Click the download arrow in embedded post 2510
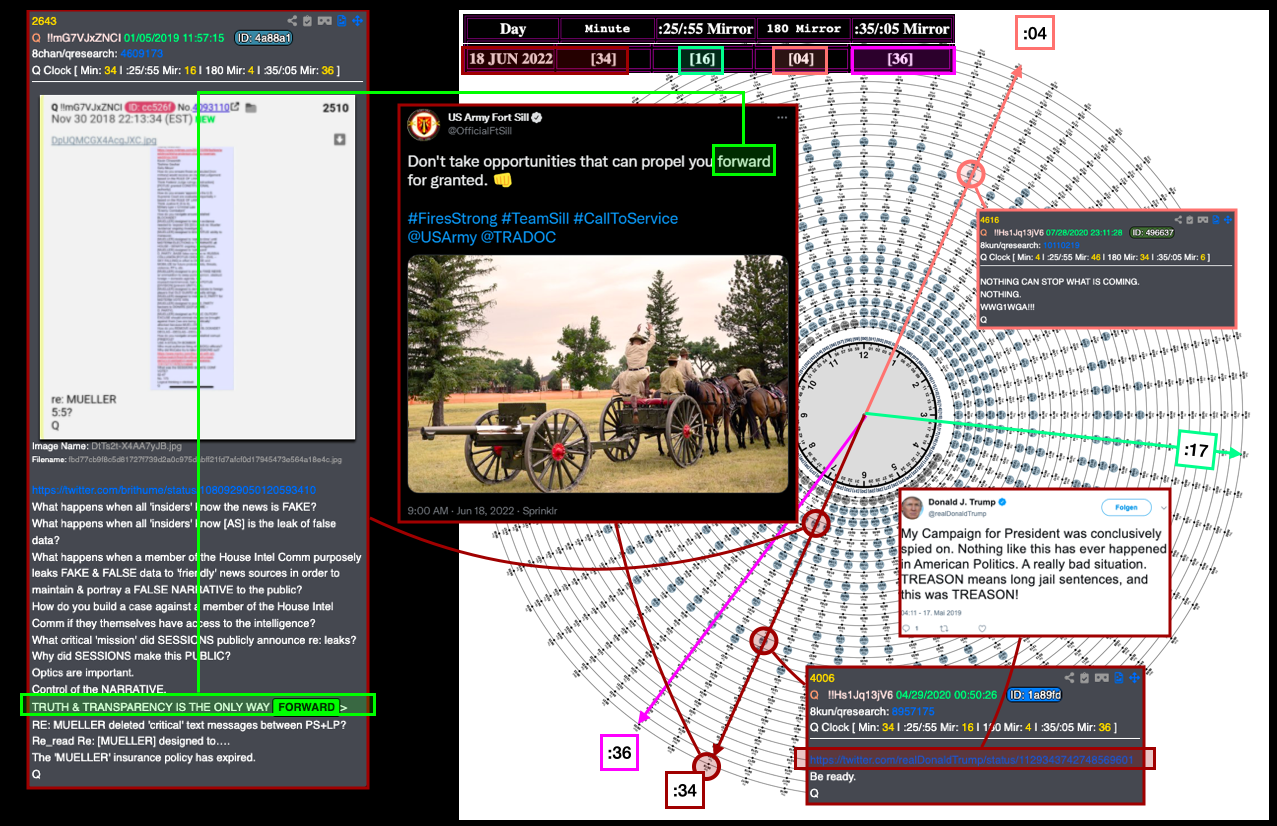This screenshot has height=826, width=1277. click(338, 139)
